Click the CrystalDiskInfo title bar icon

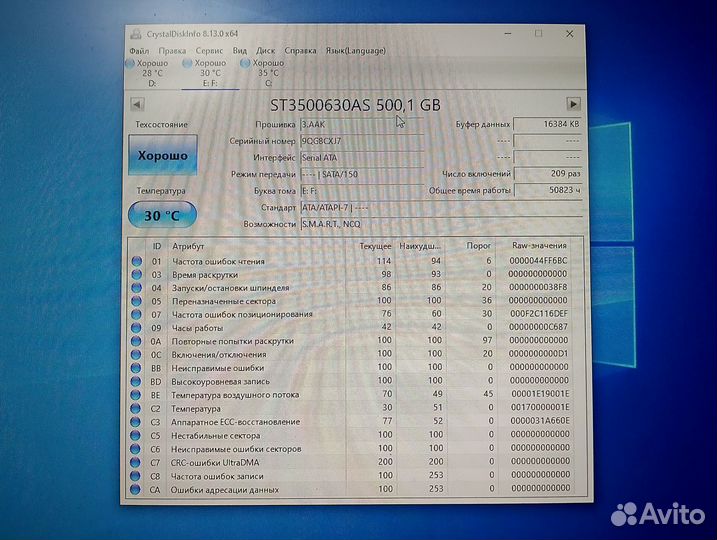pos(136,34)
